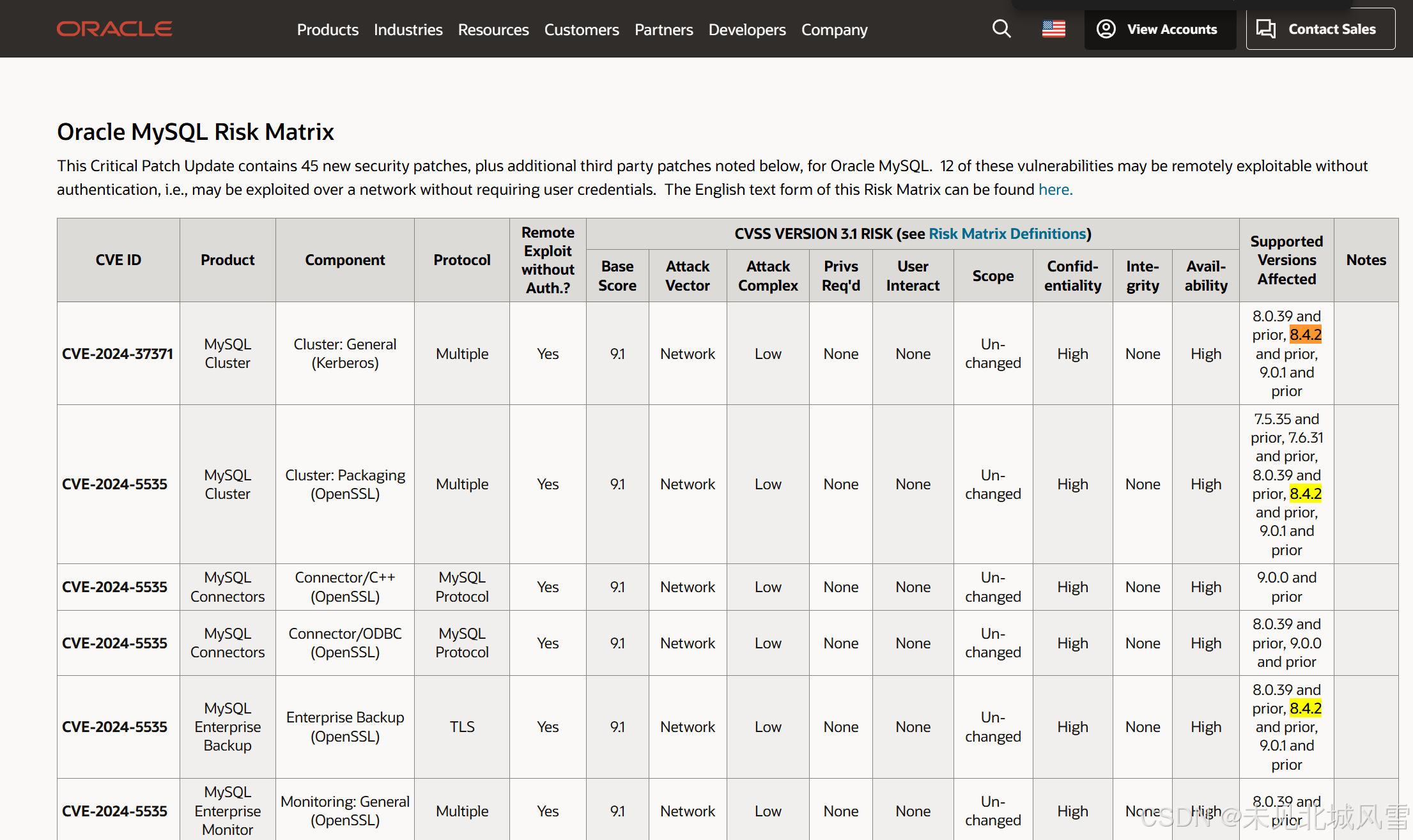Click the orange highlighted 8.4.2 text
The width and height of the screenshot is (1413, 840).
pos(1305,335)
